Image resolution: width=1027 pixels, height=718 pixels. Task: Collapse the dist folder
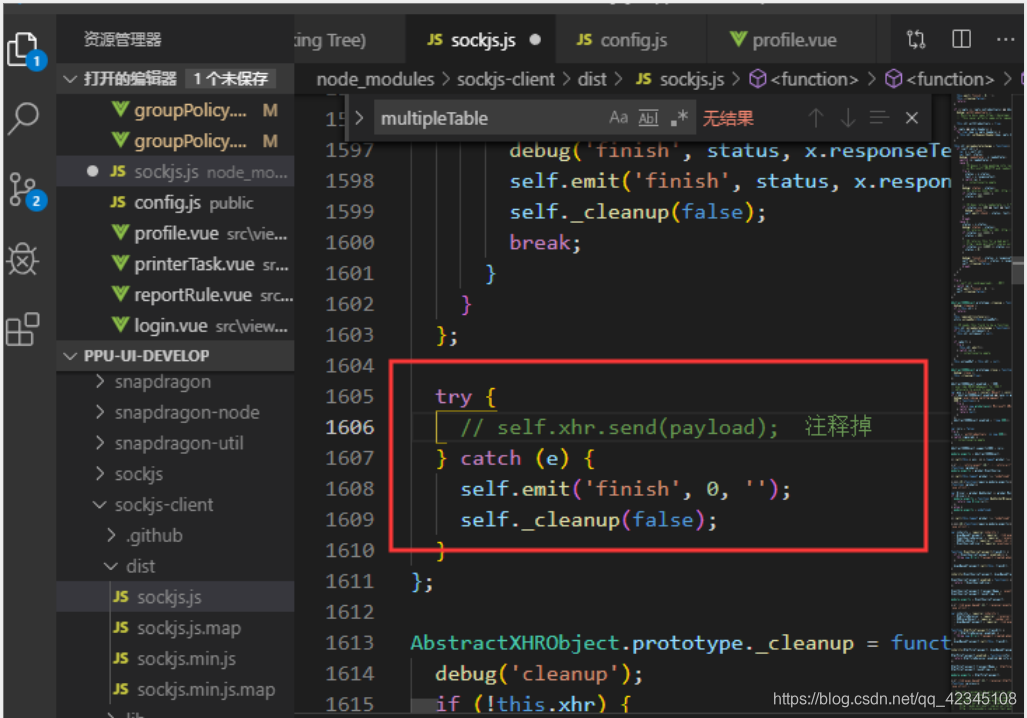coord(141,566)
